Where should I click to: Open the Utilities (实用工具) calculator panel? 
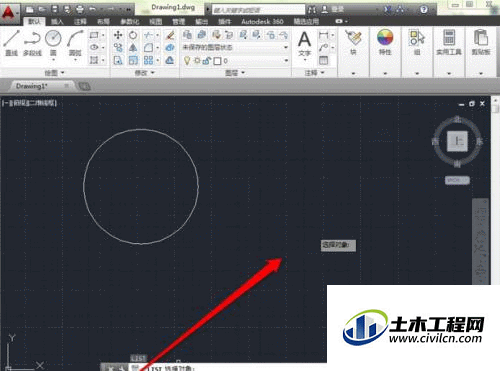(449, 43)
